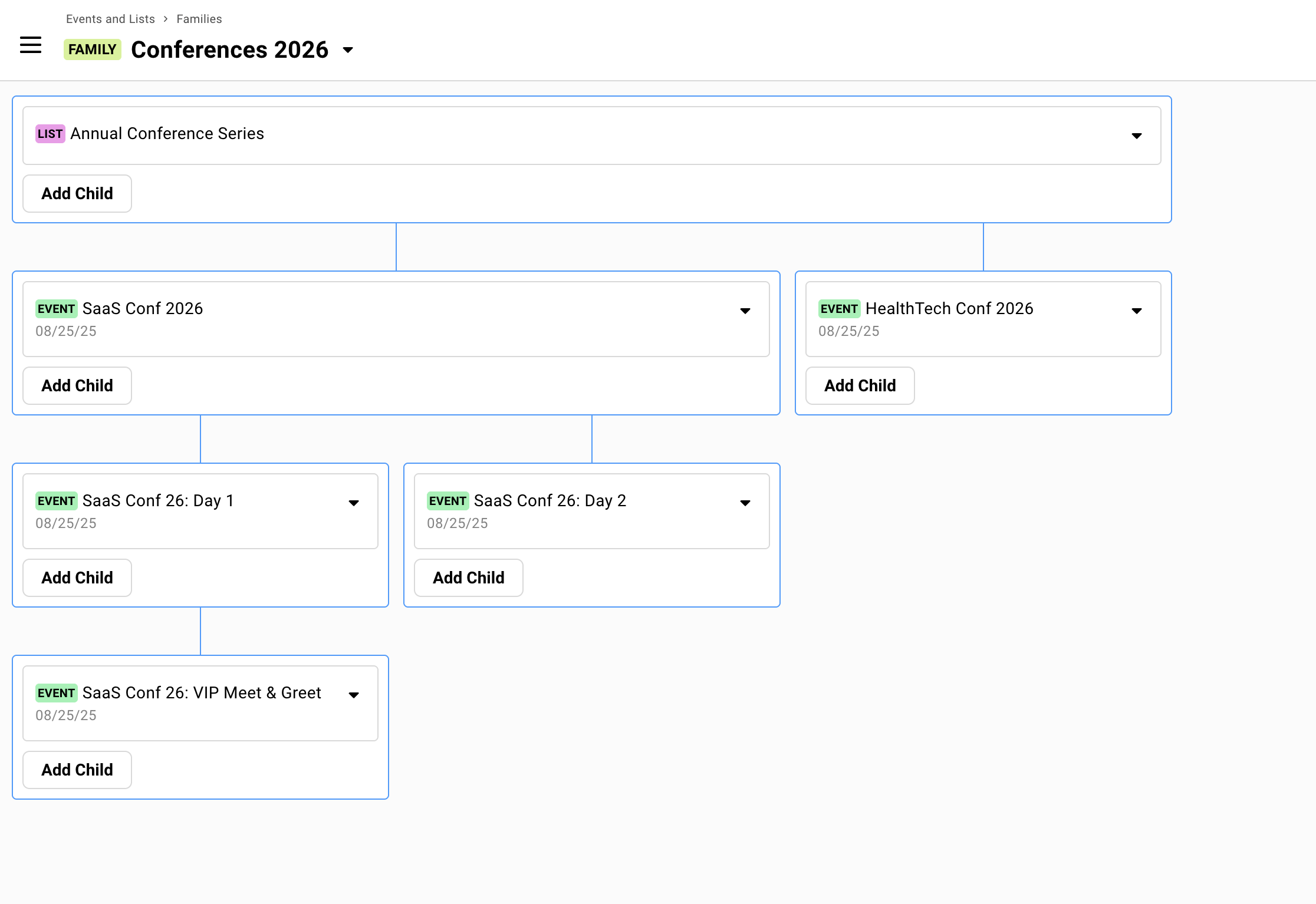Click the FAMILY badge next to Conferences 2026
The image size is (1316, 904).
(x=92, y=50)
